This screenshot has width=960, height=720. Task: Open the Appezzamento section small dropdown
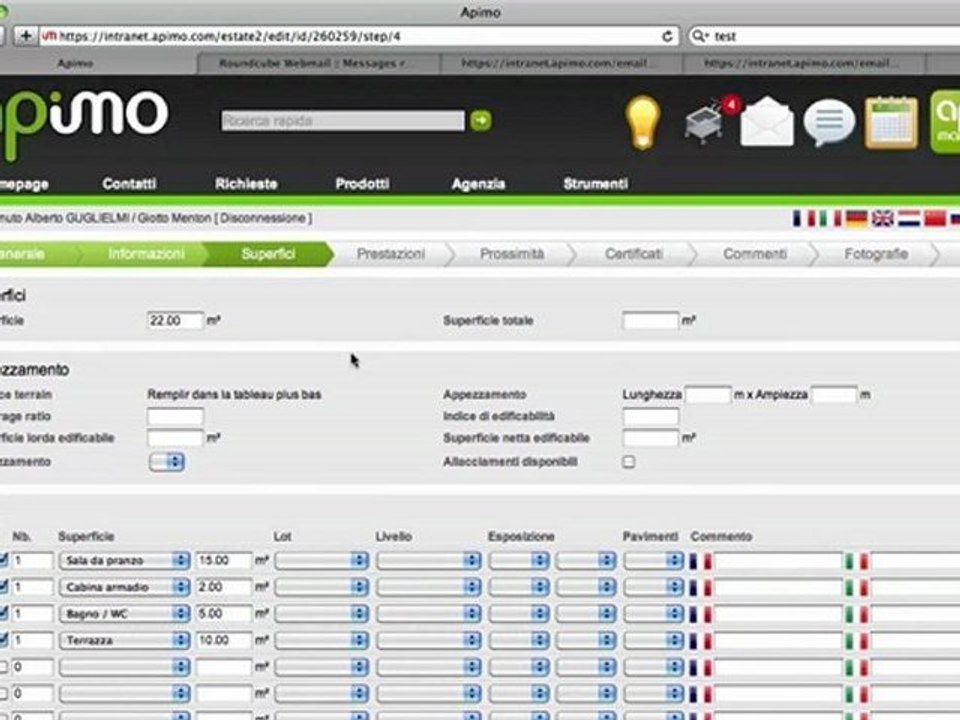point(167,462)
